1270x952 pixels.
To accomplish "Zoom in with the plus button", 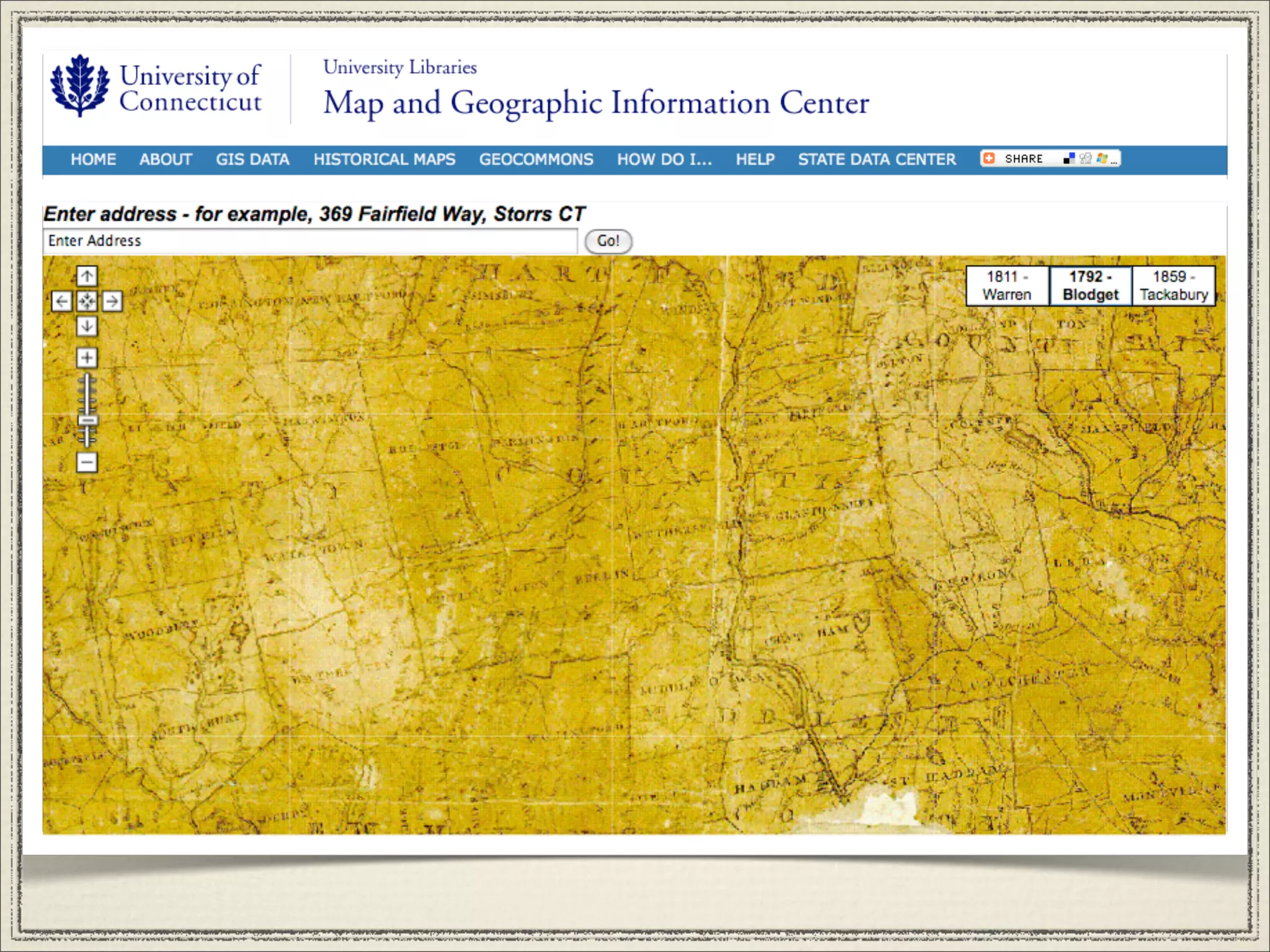I will click(x=87, y=358).
